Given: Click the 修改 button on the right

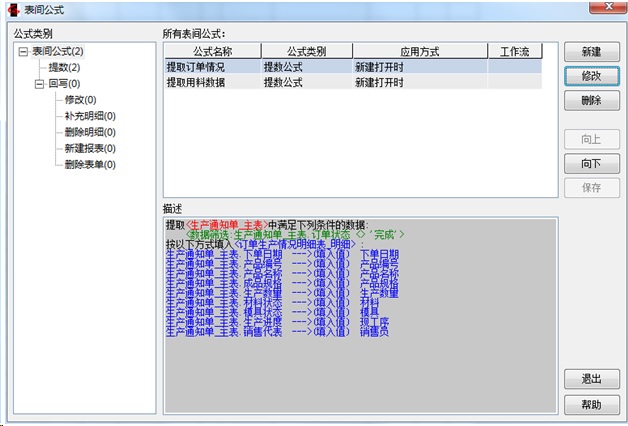Looking at the screenshot, I should pyautogui.click(x=590, y=76).
